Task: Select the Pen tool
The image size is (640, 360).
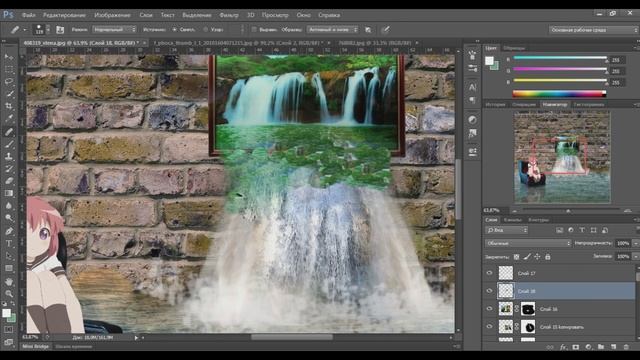Action: click(9, 231)
